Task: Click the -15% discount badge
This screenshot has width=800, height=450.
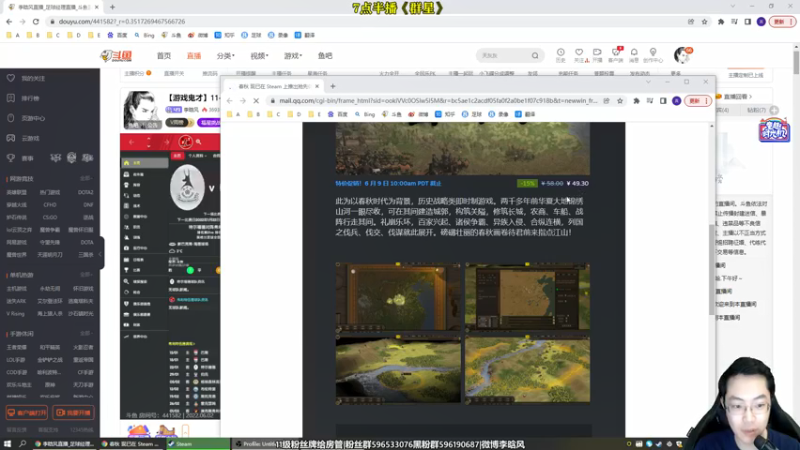Action: [527, 183]
